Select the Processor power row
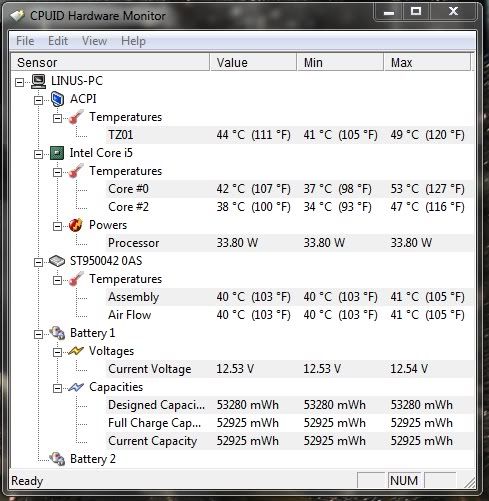This screenshot has width=489, height=501. [290, 243]
